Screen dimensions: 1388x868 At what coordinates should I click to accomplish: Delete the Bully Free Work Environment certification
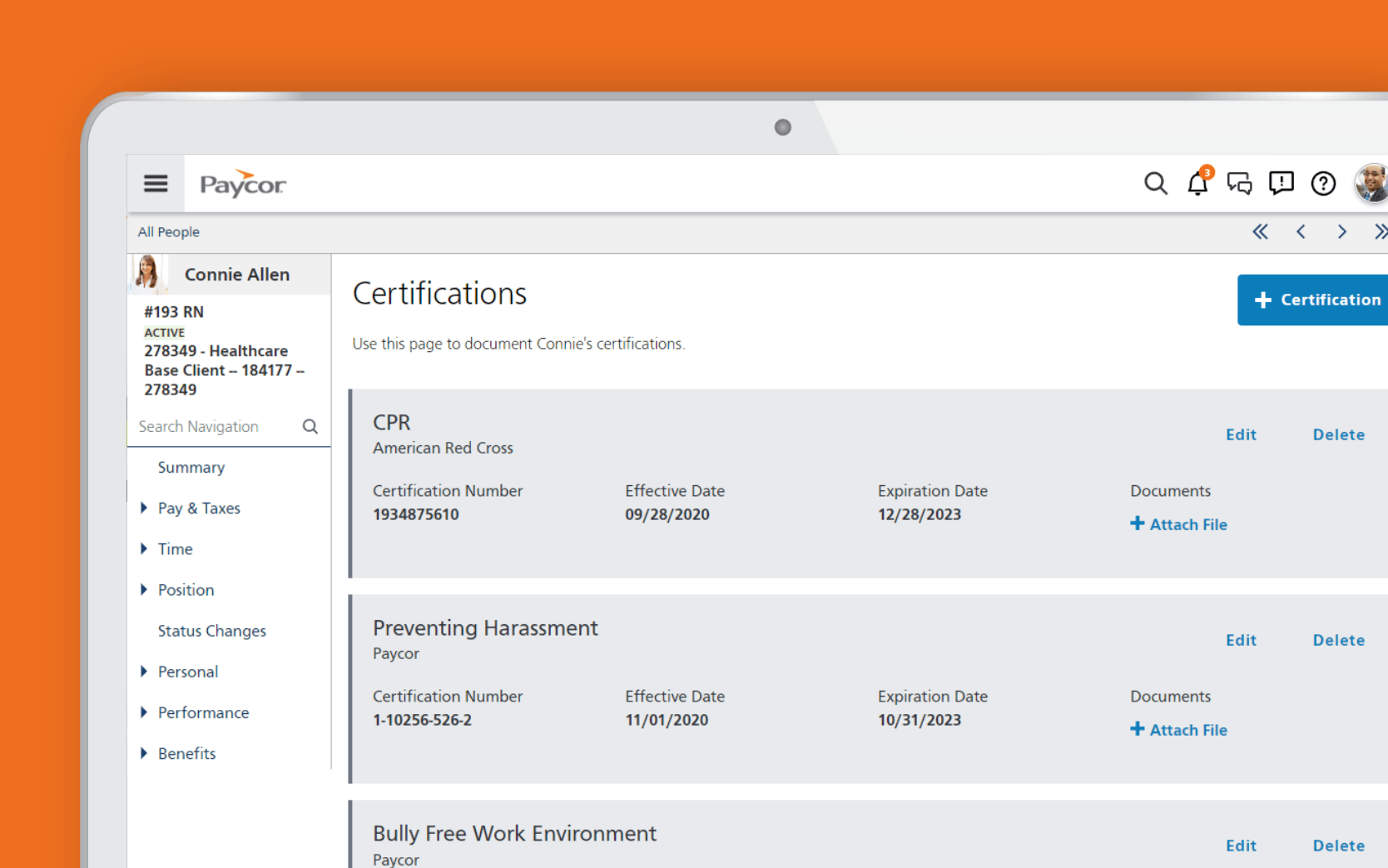tap(1339, 846)
